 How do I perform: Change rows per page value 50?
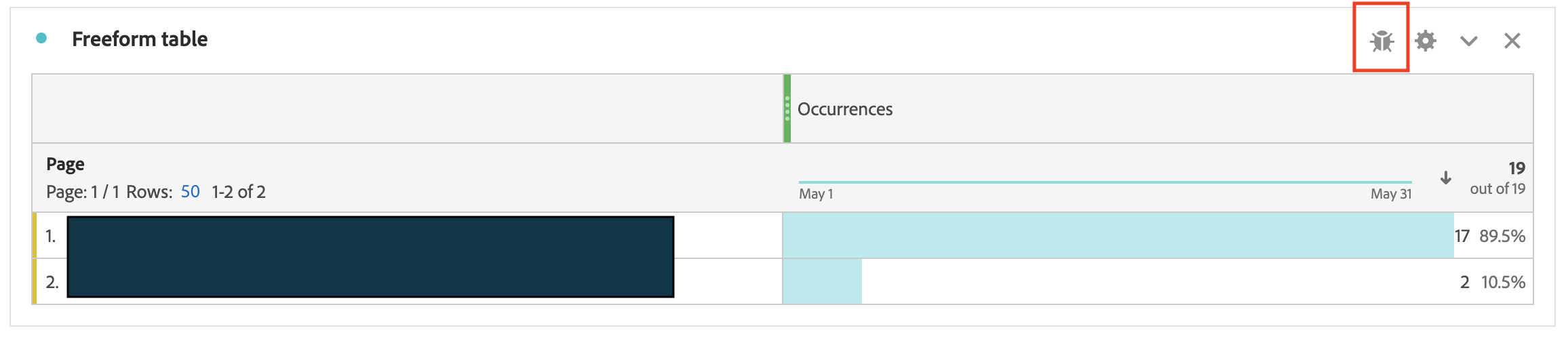tap(191, 192)
